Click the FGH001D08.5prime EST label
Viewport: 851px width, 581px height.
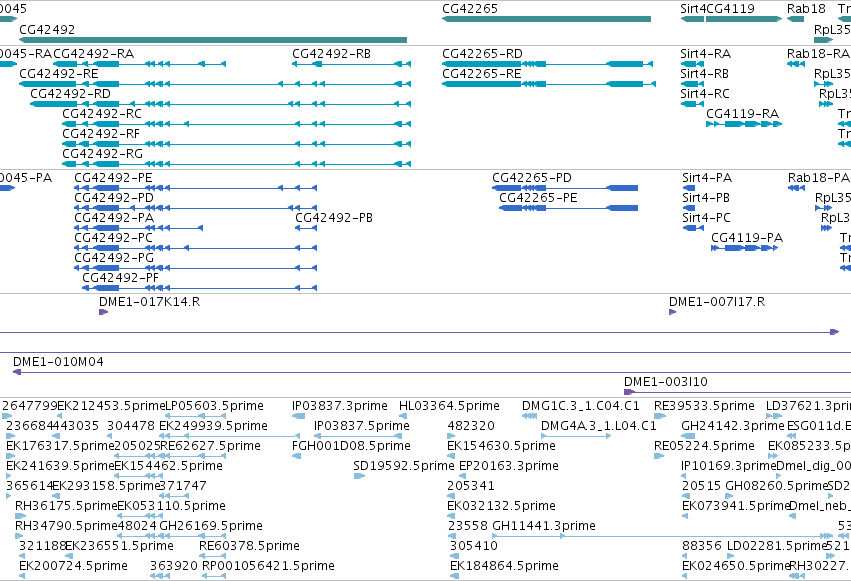(351, 446)
